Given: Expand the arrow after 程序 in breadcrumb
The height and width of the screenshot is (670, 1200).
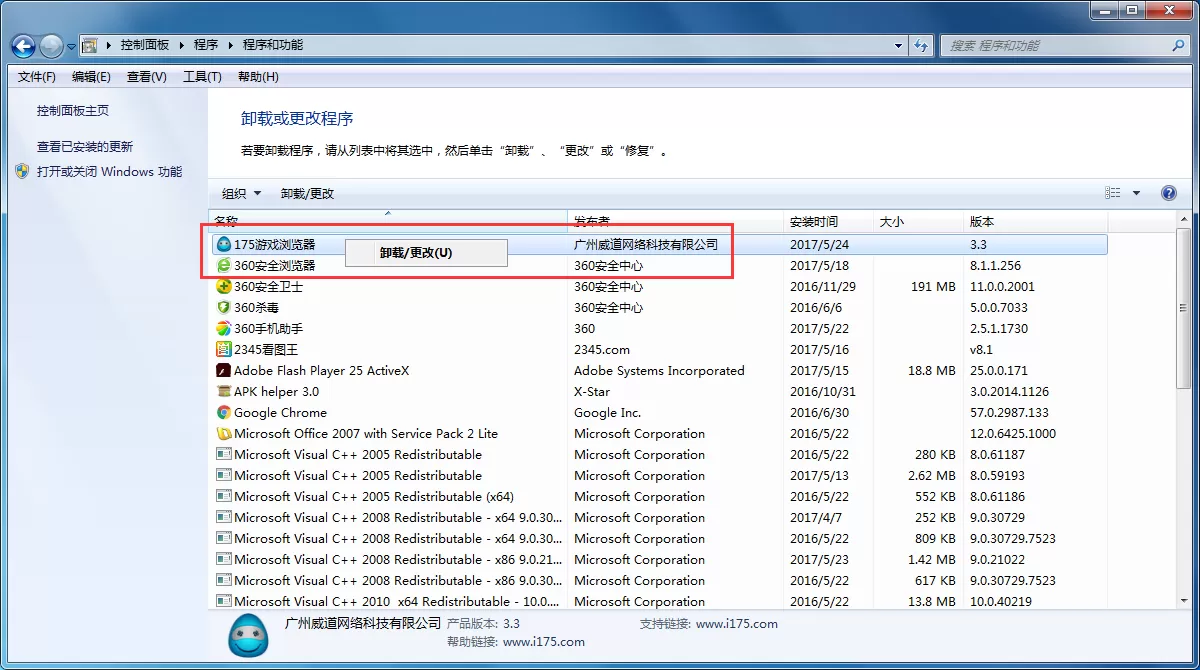Looking at the screenshot, I should (231, 45).
